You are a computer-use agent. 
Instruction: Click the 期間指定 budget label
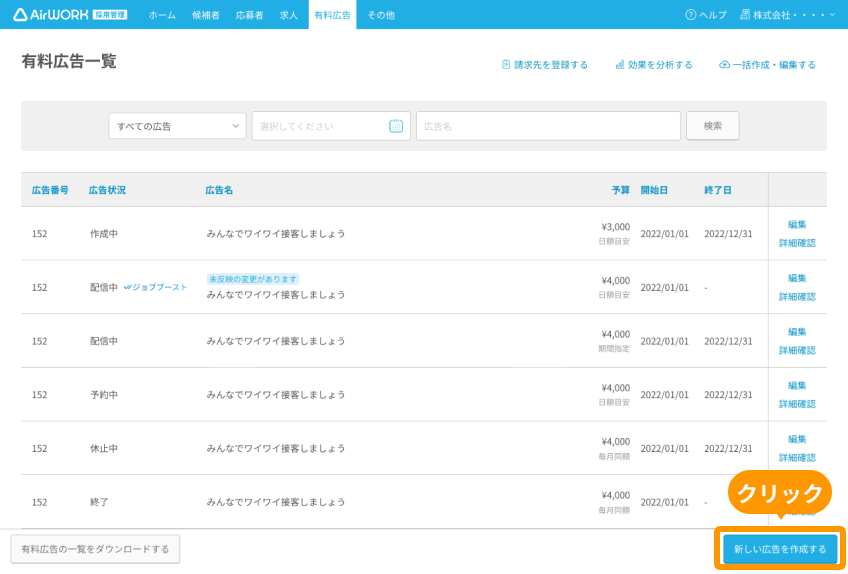(x=614, y=348)
